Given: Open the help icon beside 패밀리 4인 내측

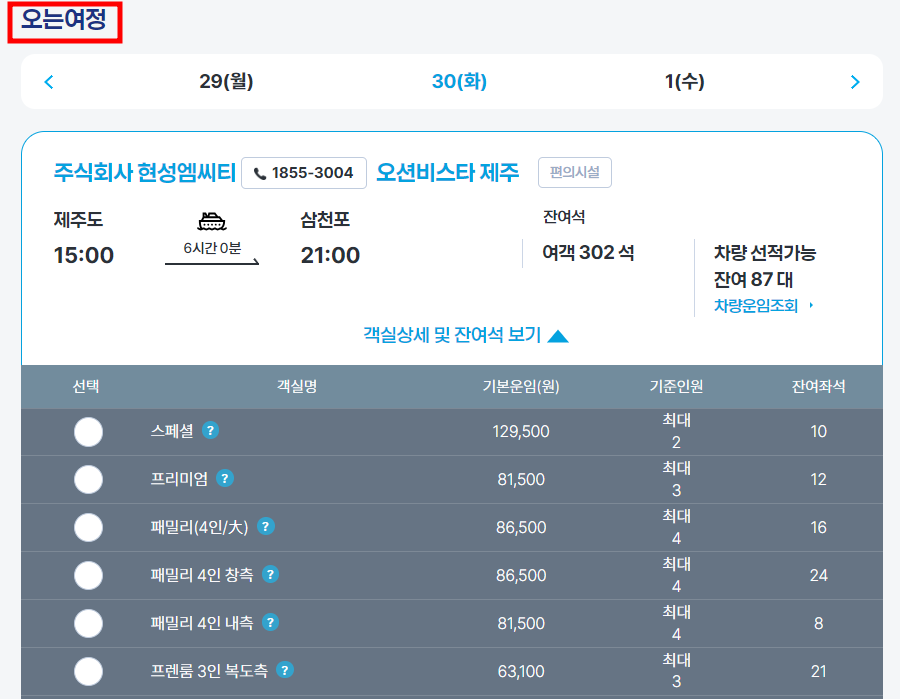Looking at the screenshot, I should 270,623.
